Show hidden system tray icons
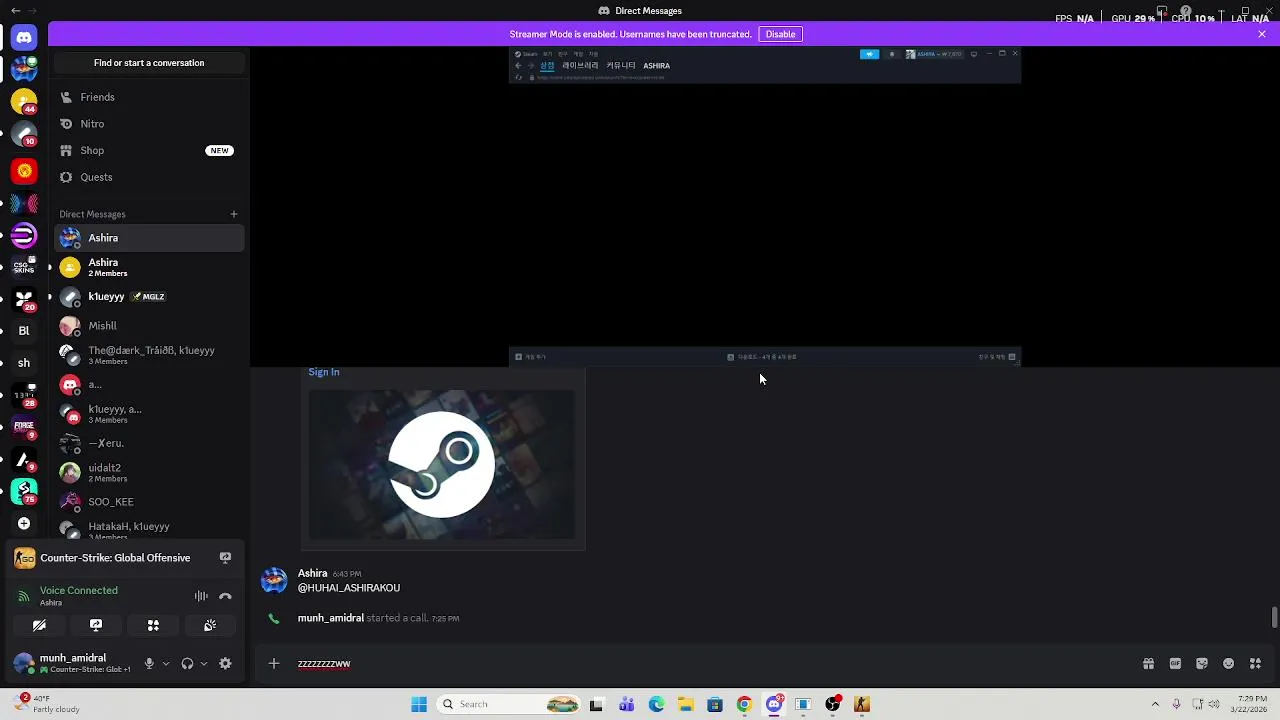1280x720 pixels. 1155,704
